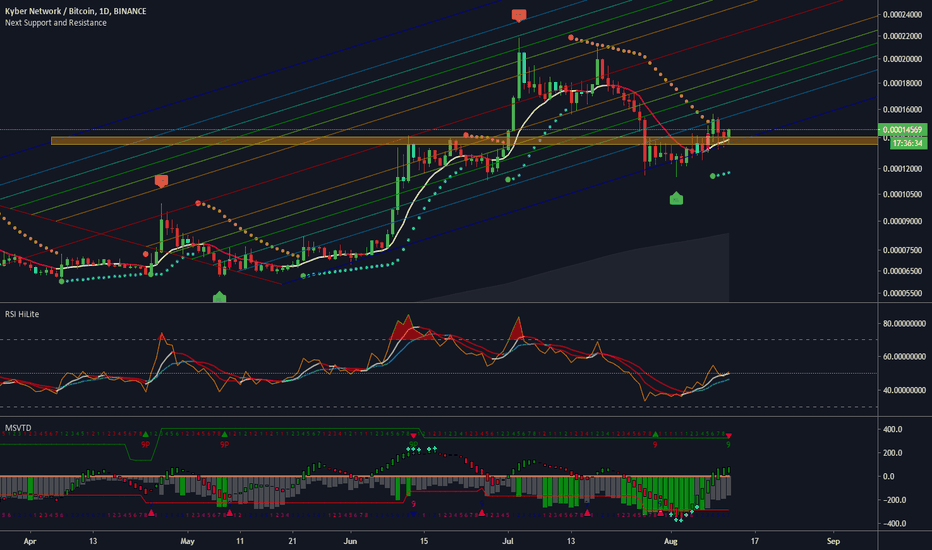
Task: Click the Aug label on the time axis
Action: point(670,541)
